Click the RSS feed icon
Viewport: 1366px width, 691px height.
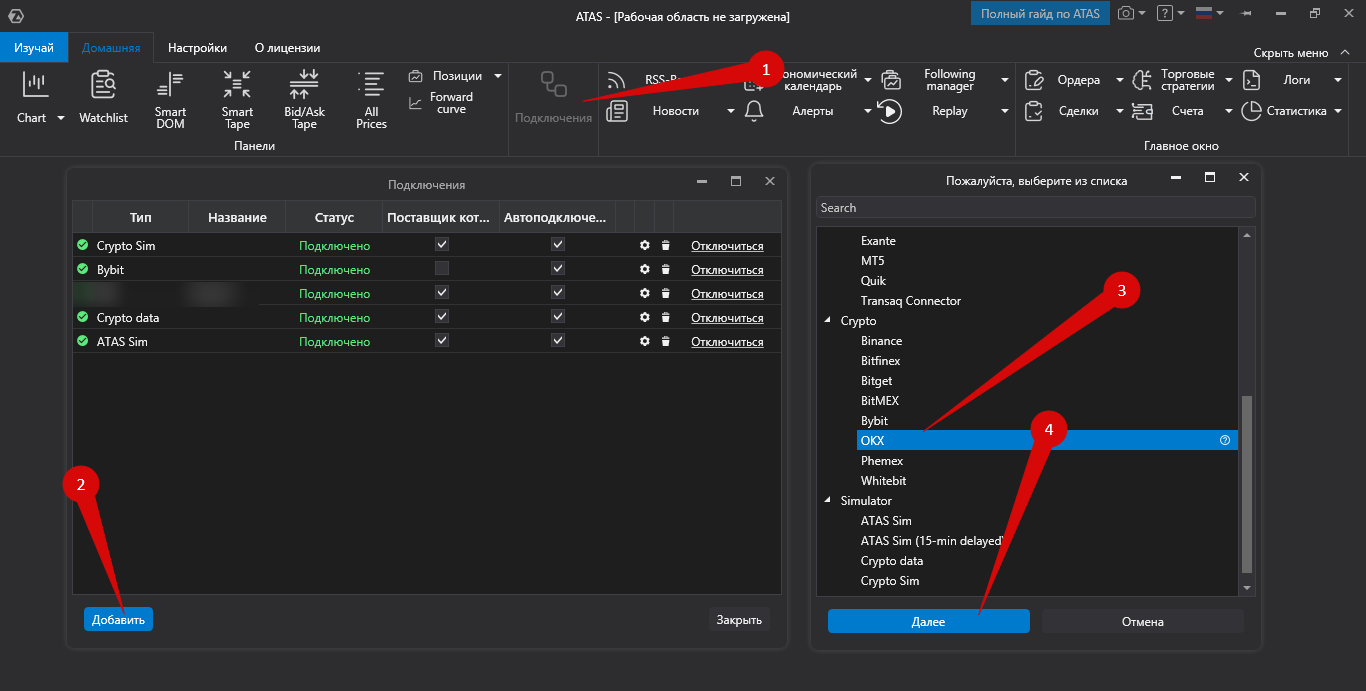pyautogui.click(x=616, y=80)
